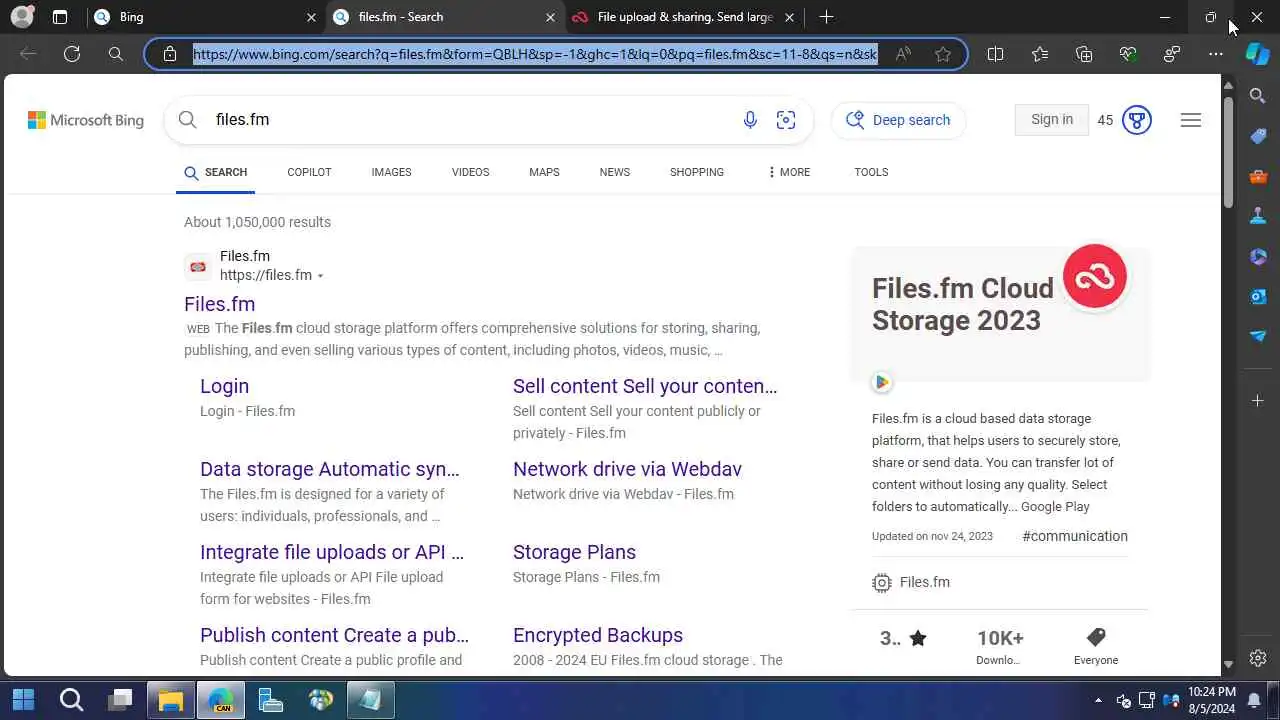Expand the MORE search categories
Screen dimensions: 1280x720
788,172
